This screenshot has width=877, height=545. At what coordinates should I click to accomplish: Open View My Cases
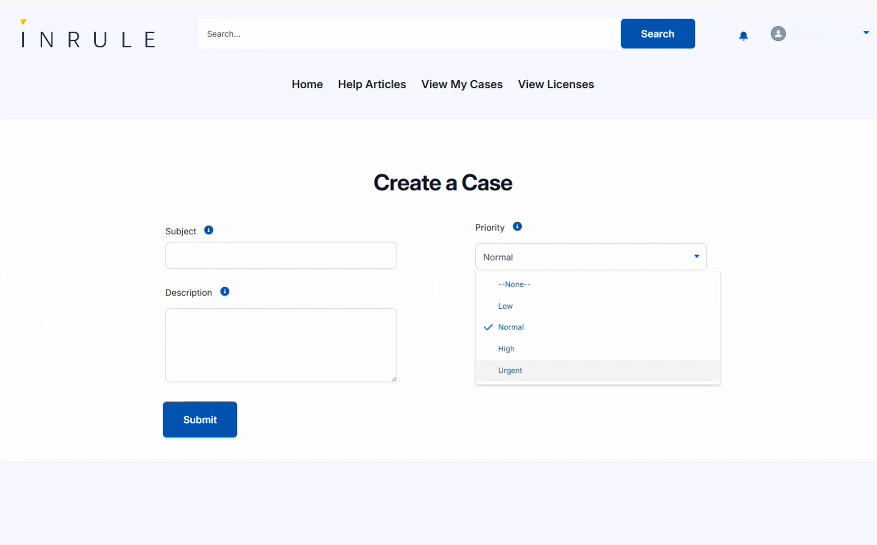(462, 85)
